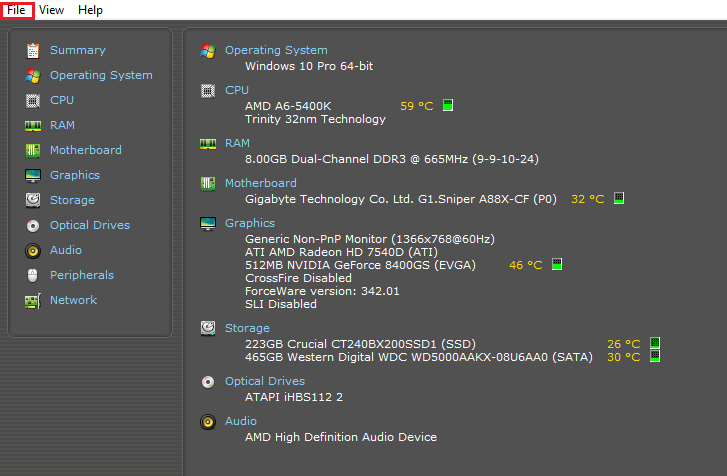
Task: Click the Storage hard drive icon in sidebar
Action: [x=33, y=200]
